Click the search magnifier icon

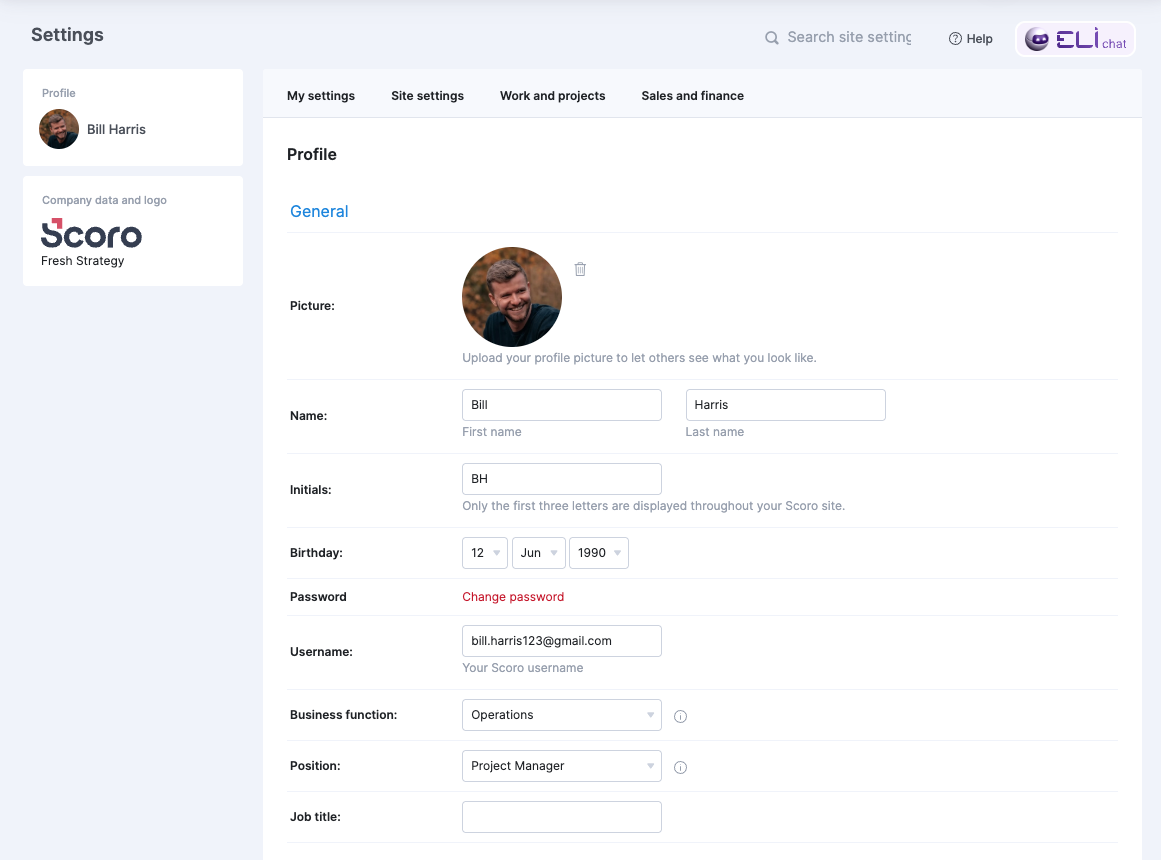(x=772, y=38)
